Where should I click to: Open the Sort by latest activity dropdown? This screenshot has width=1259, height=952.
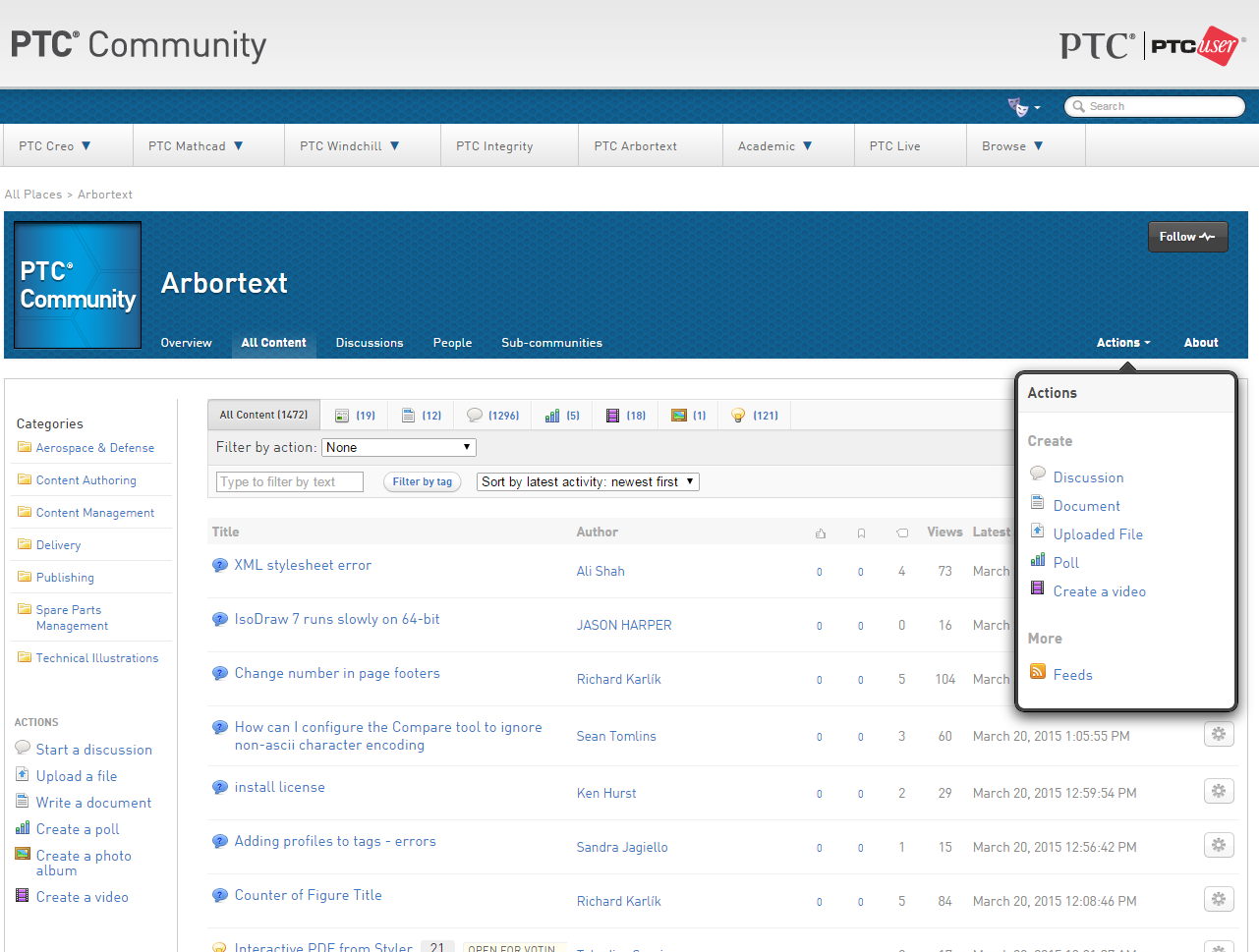click(x=588, y=481)
